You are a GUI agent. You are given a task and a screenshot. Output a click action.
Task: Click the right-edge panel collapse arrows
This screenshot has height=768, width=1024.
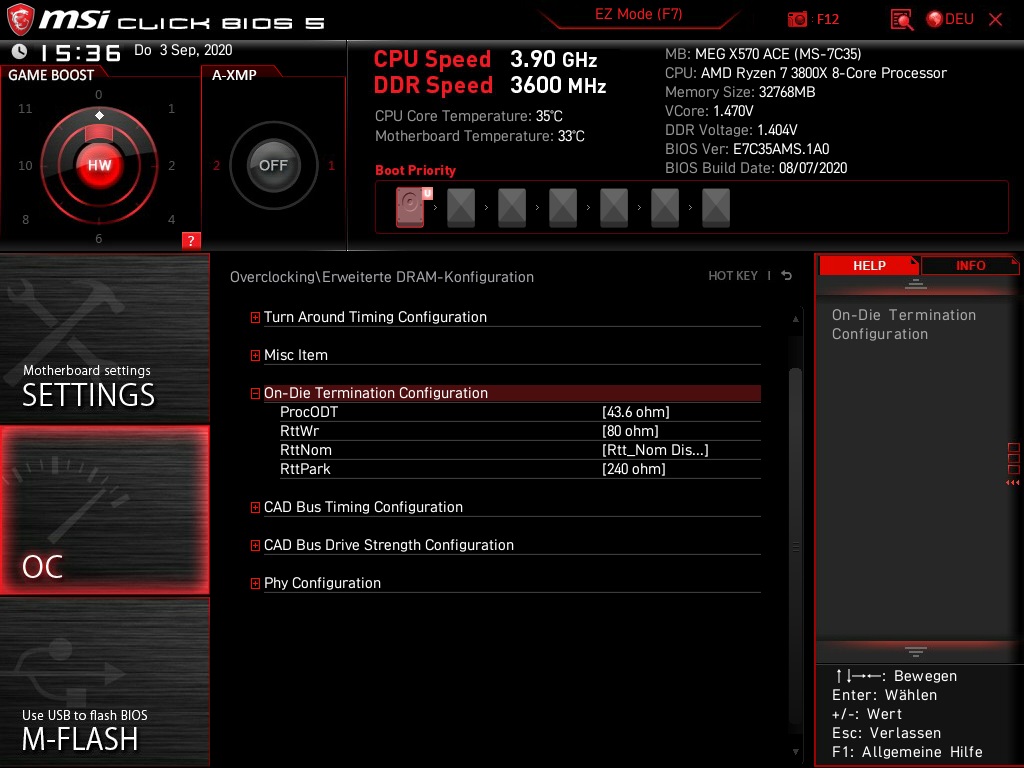pyautogui.click(x=1012, y=483)
